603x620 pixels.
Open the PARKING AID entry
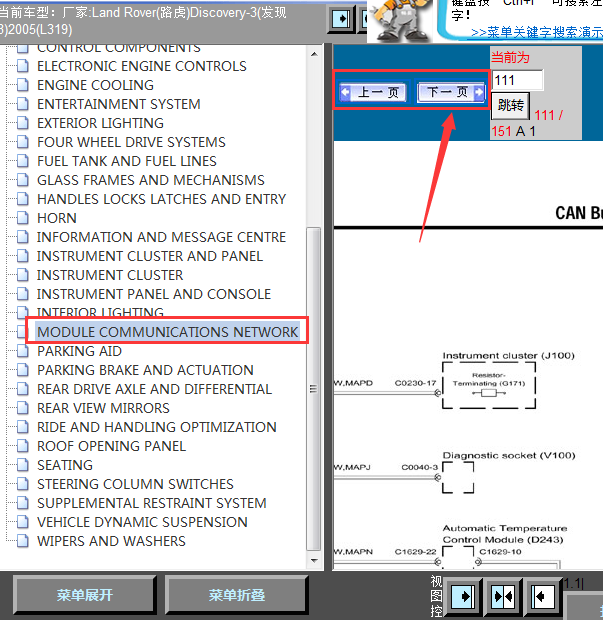79,351
